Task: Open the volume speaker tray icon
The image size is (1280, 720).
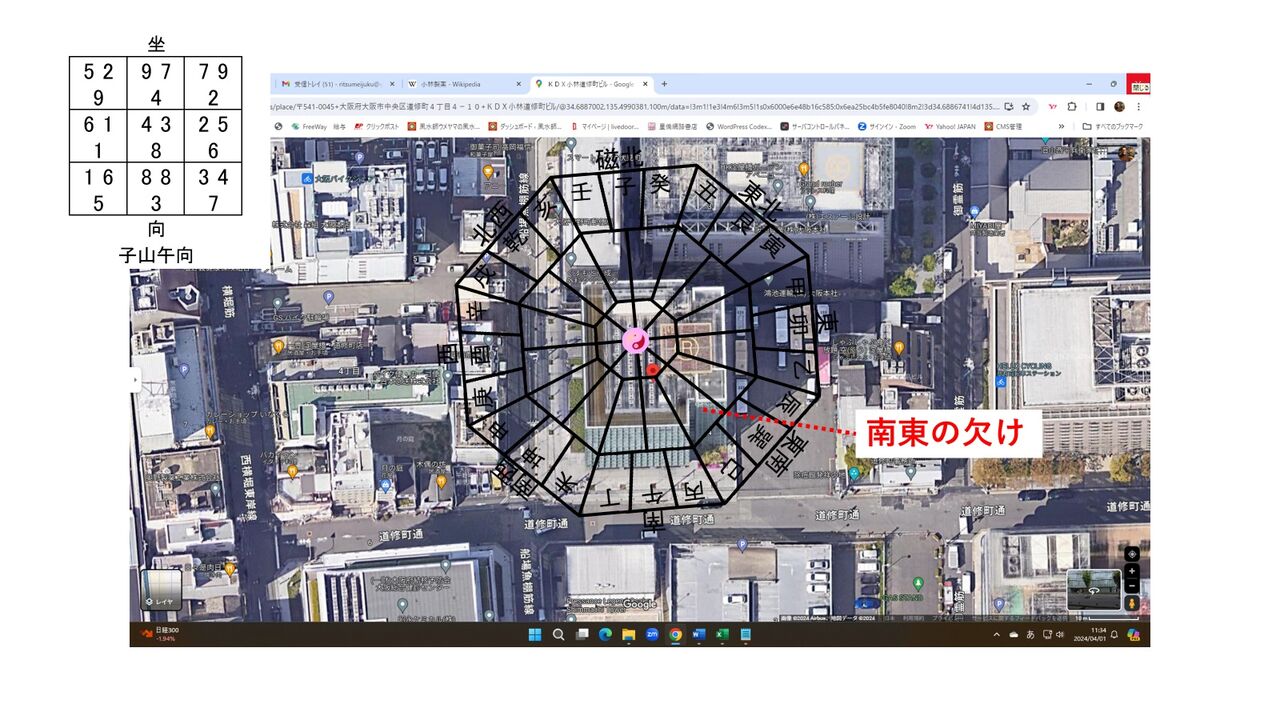Action: click(1060, 635)
